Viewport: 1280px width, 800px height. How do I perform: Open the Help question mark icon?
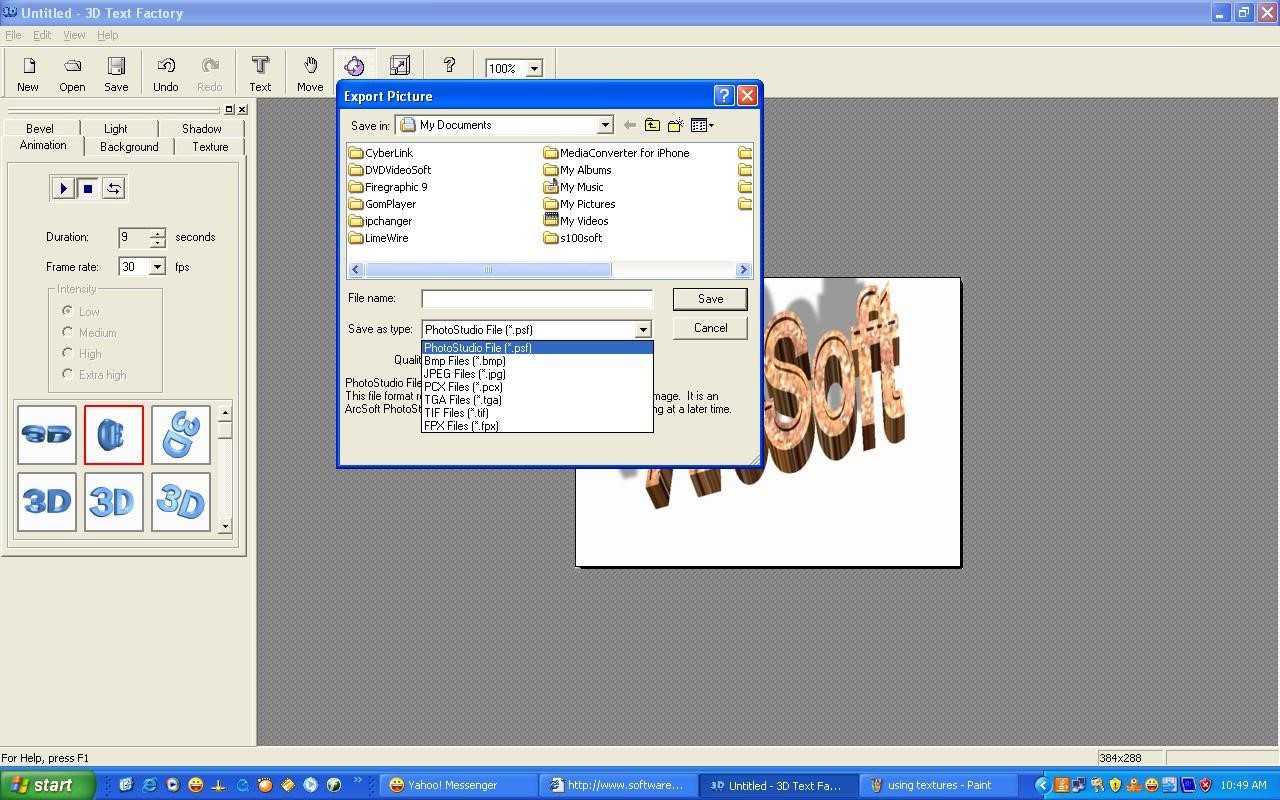pyautogui.click(x=448, y=67)
